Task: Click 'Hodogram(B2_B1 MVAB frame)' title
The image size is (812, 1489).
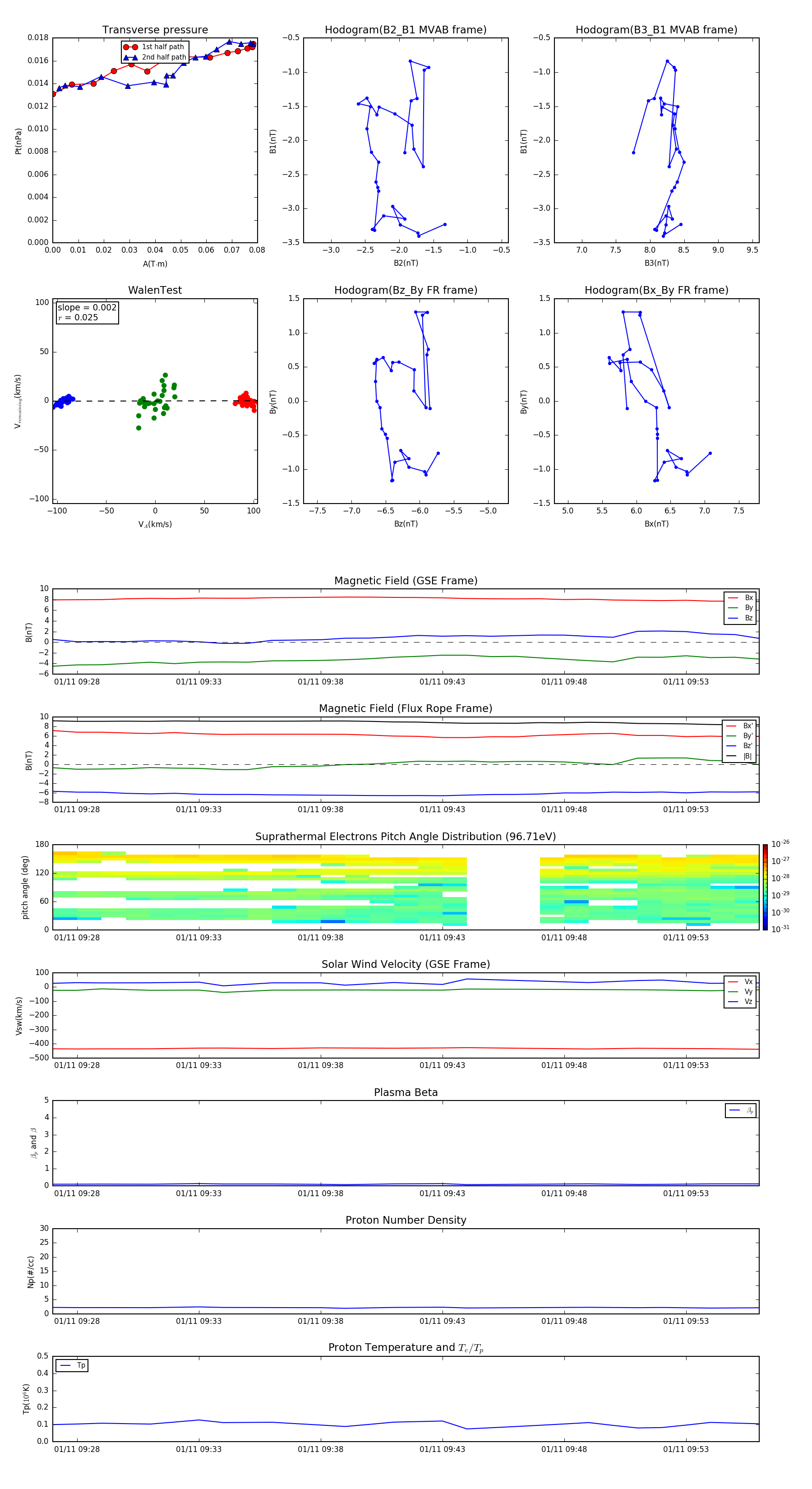Action: [406, 30]
